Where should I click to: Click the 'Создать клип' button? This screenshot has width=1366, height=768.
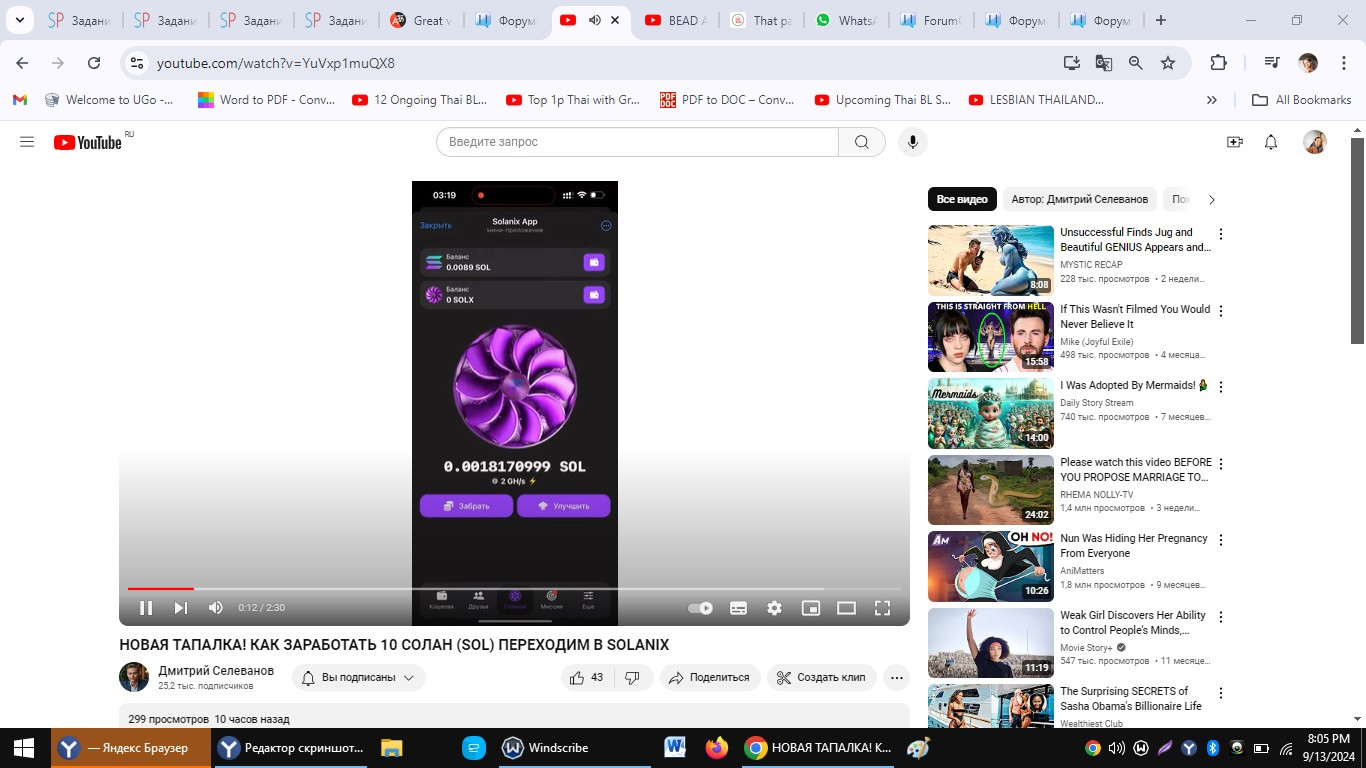coord(822,677)
